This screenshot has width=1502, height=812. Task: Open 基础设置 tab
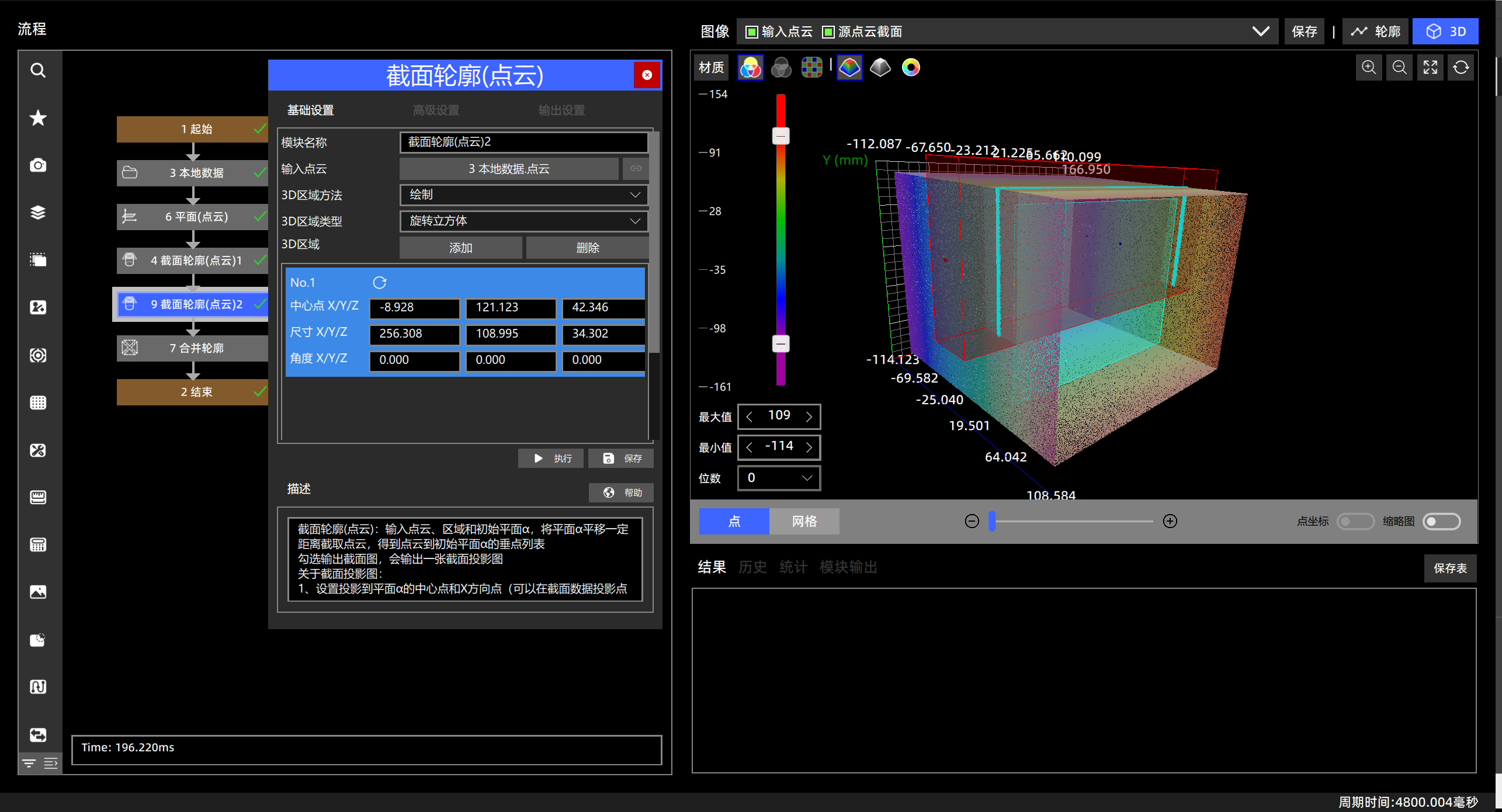(x=310, y=110)
